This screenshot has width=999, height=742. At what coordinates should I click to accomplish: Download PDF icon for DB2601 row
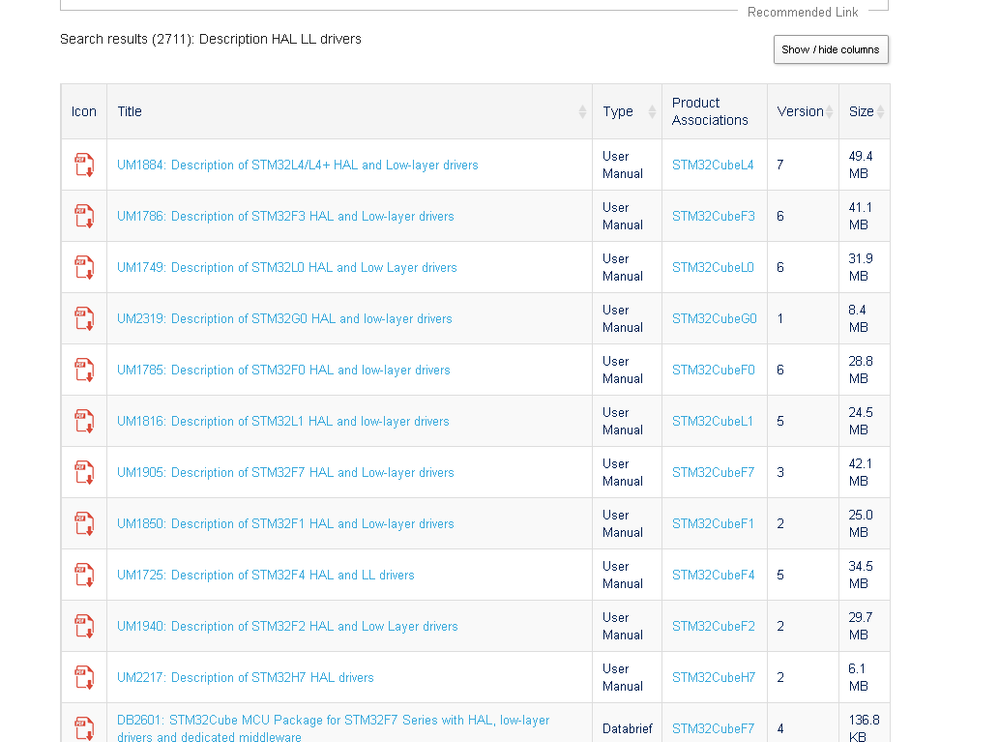pos(84,728)
